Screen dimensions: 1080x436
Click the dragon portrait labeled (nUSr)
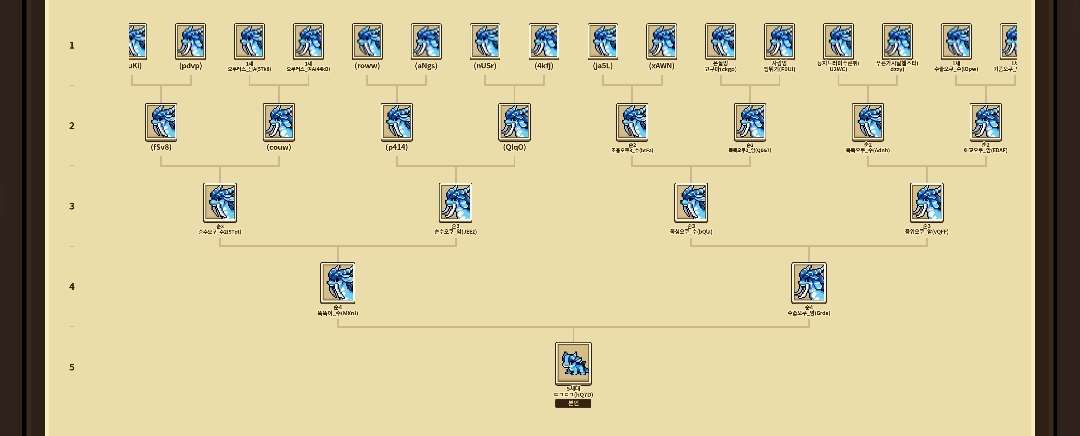tap(485, 42)
